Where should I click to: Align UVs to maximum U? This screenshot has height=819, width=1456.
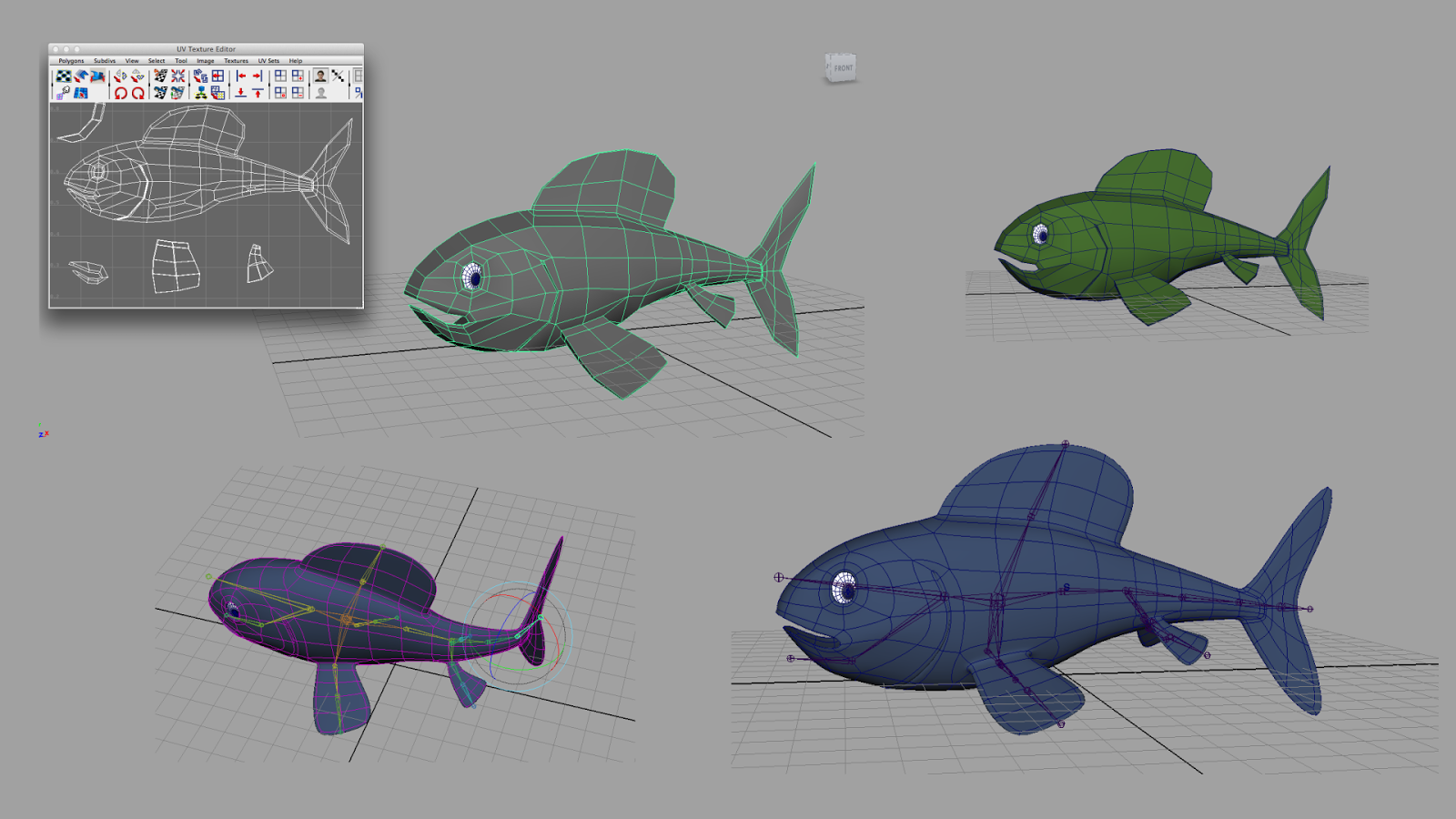[x=256, y=76]
